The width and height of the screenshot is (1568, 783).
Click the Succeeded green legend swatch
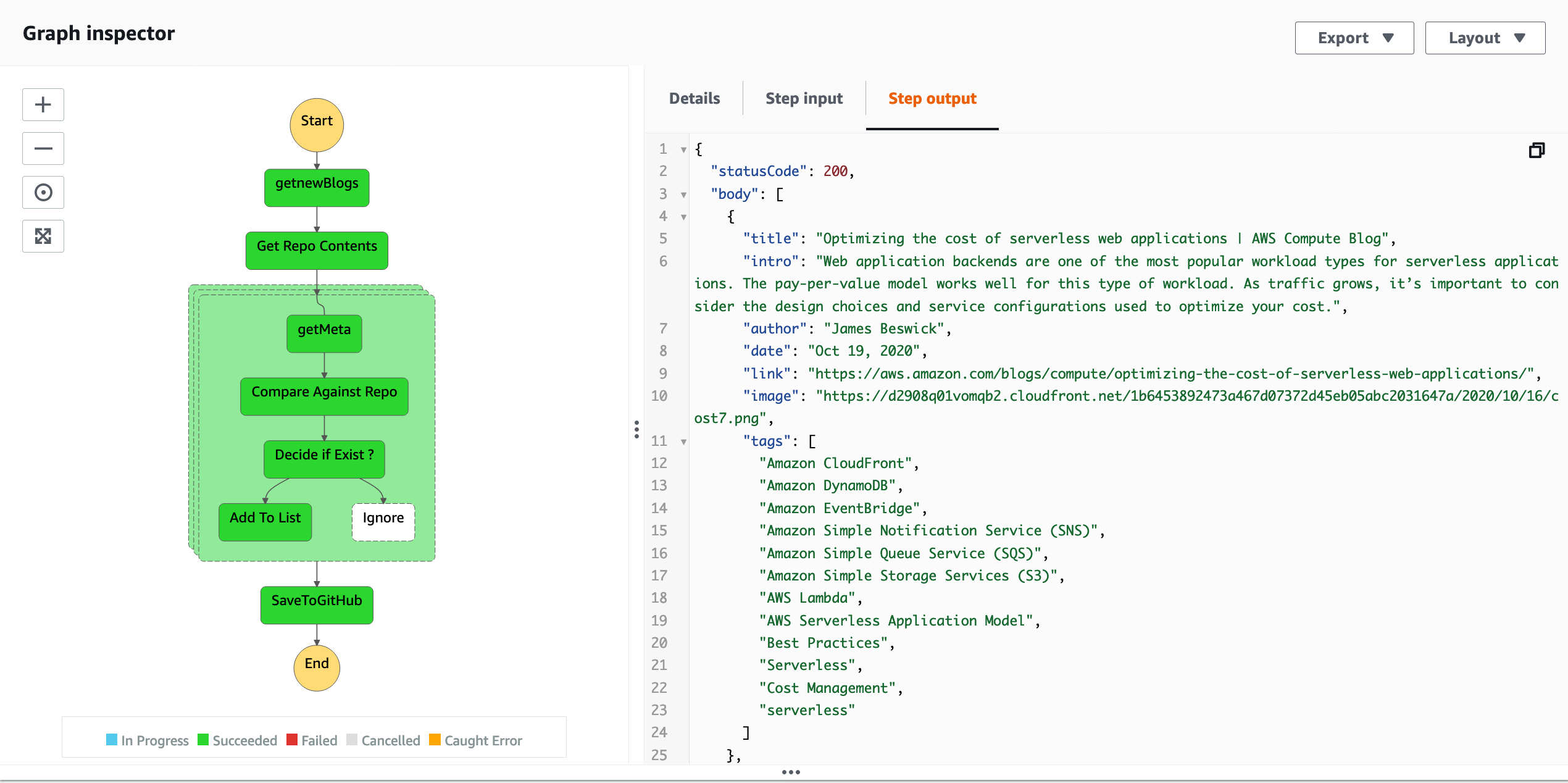pyautogui.click(x=203, y=740)
